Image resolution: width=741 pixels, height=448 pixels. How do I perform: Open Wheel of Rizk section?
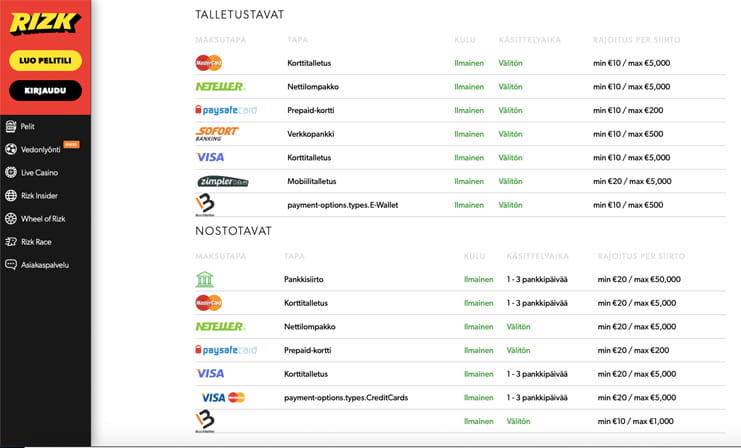click(x=43, y=219)
